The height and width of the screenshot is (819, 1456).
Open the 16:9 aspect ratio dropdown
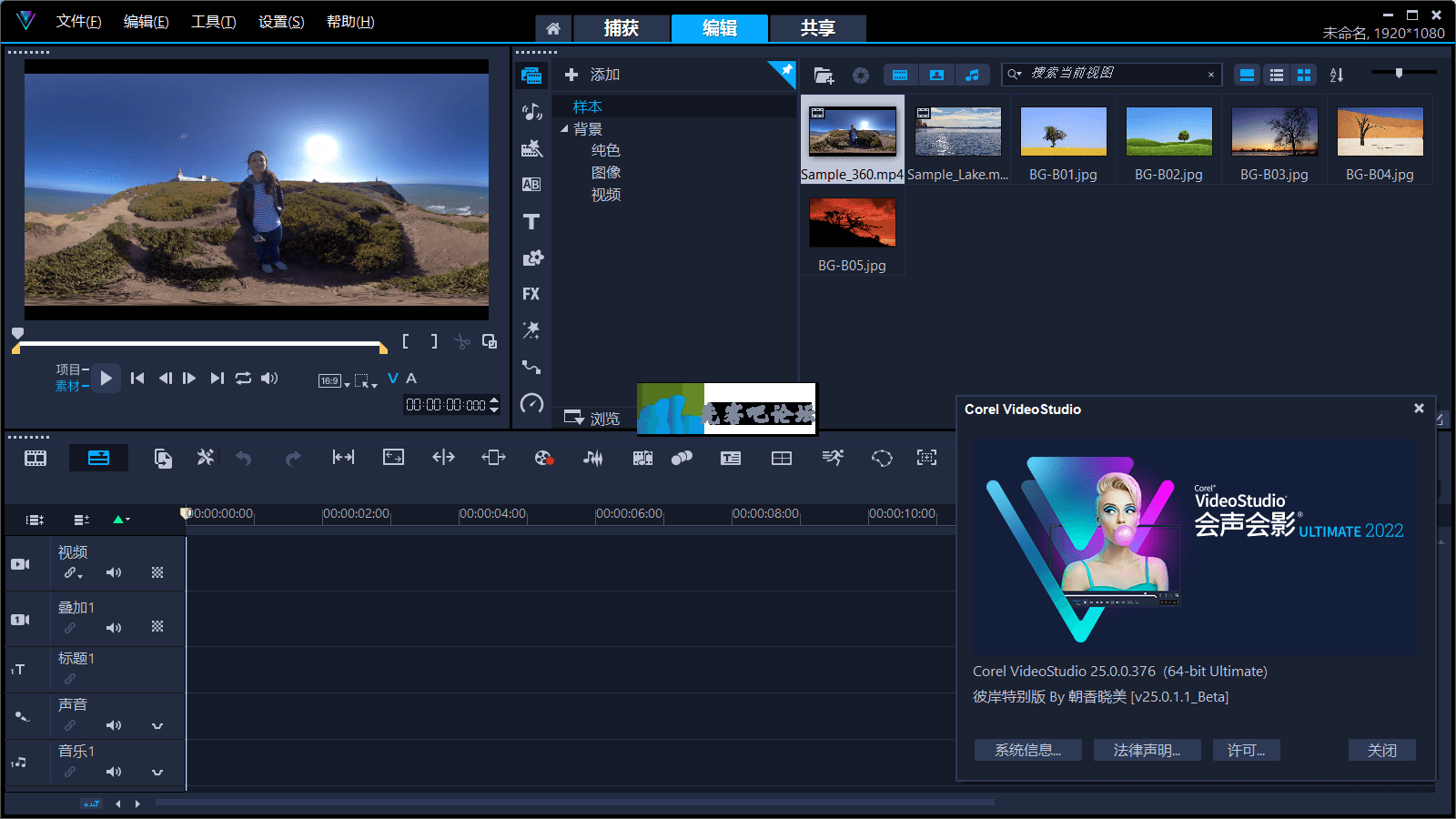coord(334,381)
